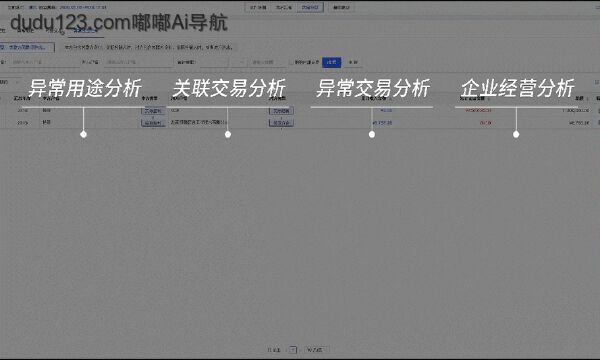Open the underlined active tab below the watermark
Viewport: 600px width, 360px height.
[86, 31]
